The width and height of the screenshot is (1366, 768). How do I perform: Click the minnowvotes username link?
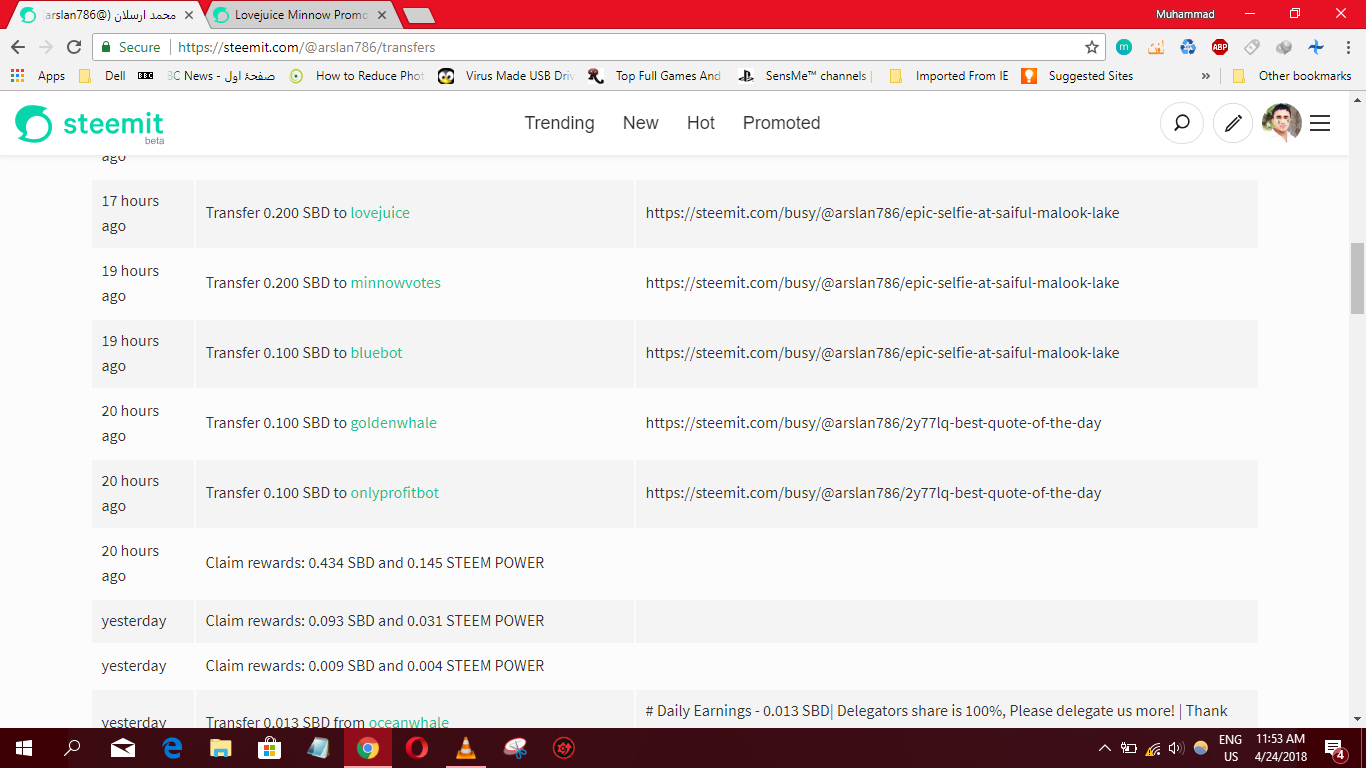pos(394,282)
